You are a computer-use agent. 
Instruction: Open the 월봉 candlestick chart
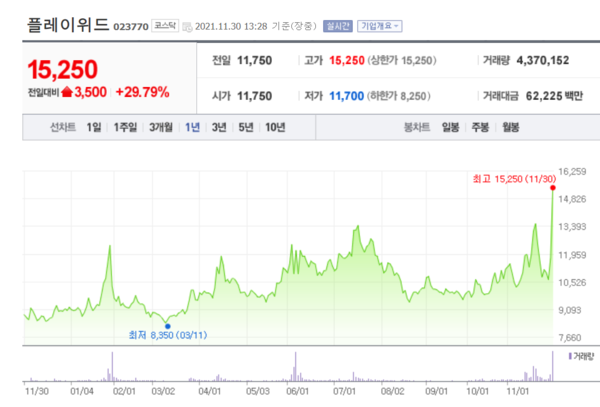510,127
